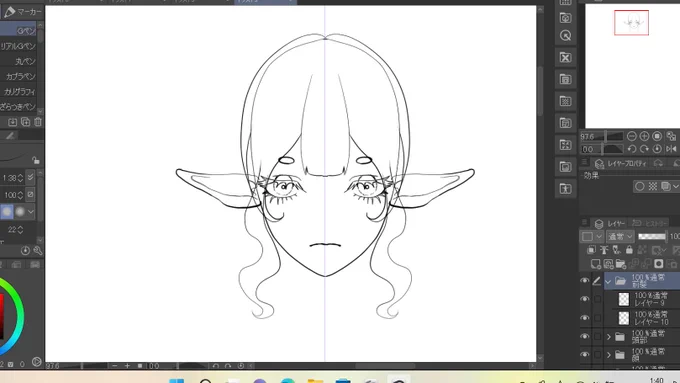Zoom in in Navigator panel

click(644, 136)
